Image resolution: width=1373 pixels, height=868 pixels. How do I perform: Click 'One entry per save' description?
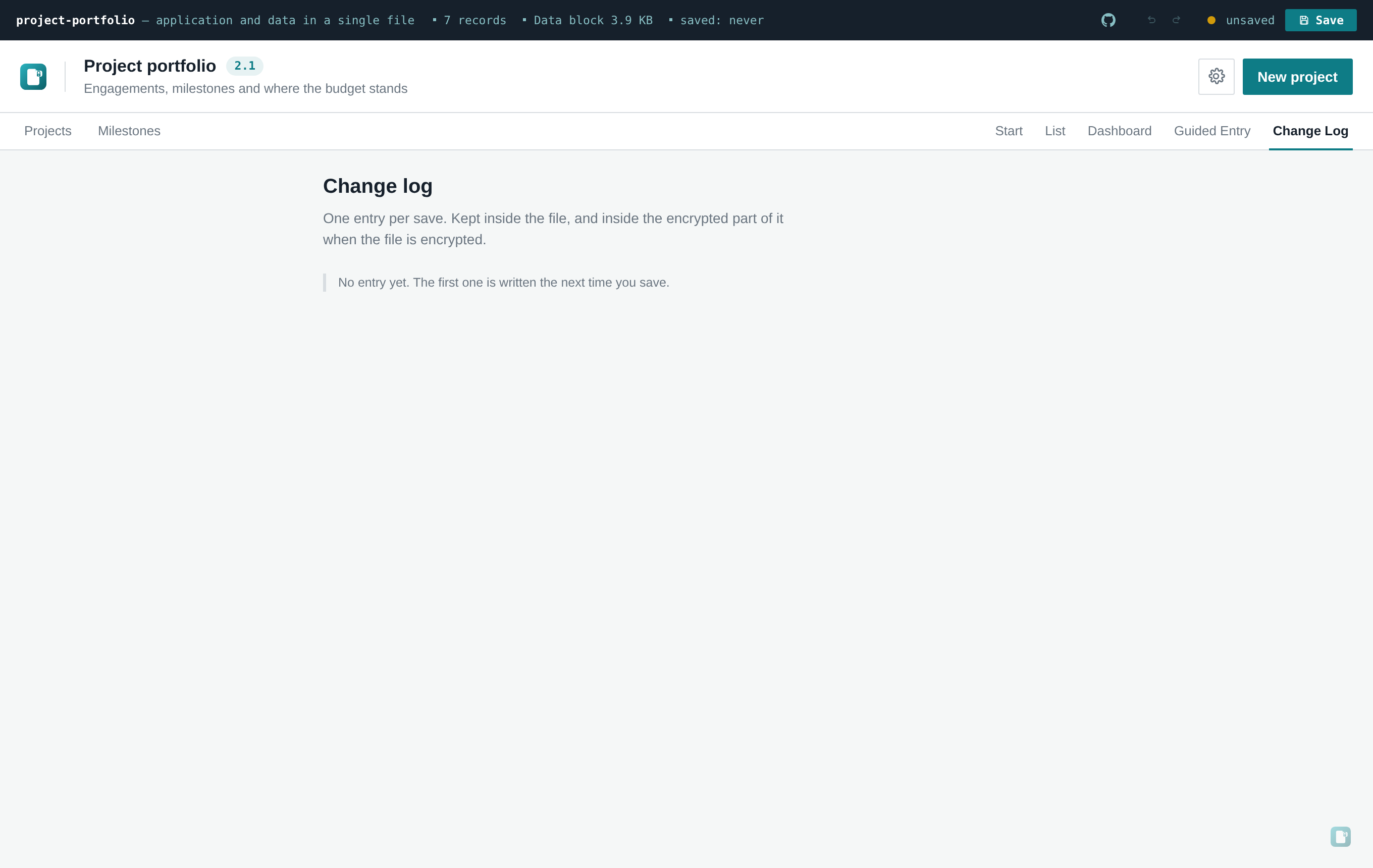(553, 229)
